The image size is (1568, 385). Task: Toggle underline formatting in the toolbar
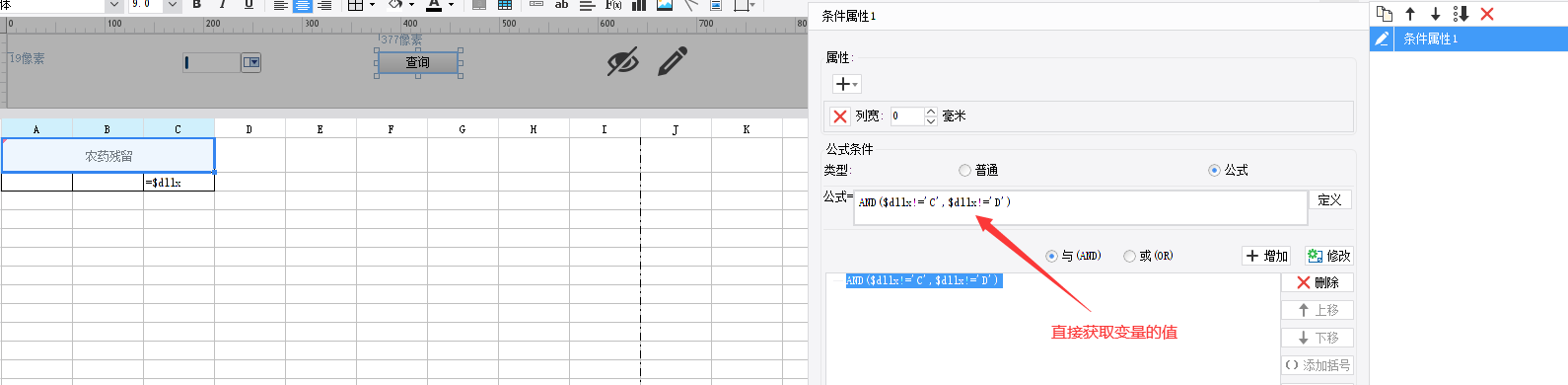[x=249, y=5]
